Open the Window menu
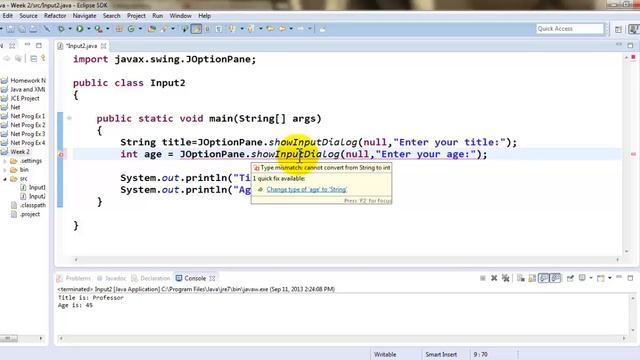Image resolution: width=640 pixels, height=360 pixels. [180, 16]
